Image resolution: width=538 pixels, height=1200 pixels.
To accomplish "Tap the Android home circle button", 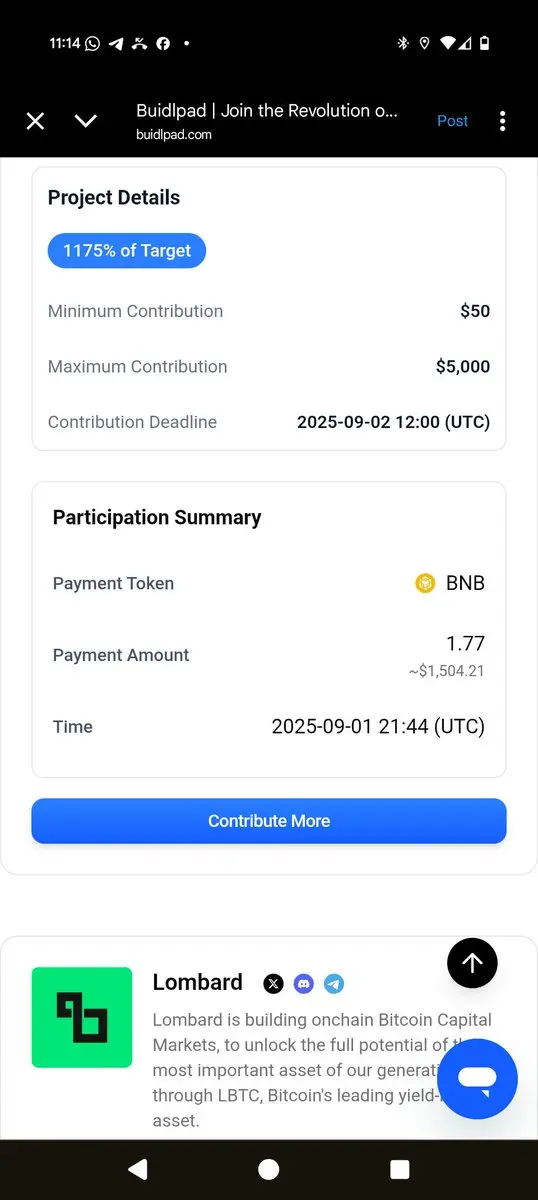I will pyautogui.click(x=268, y=1169).
